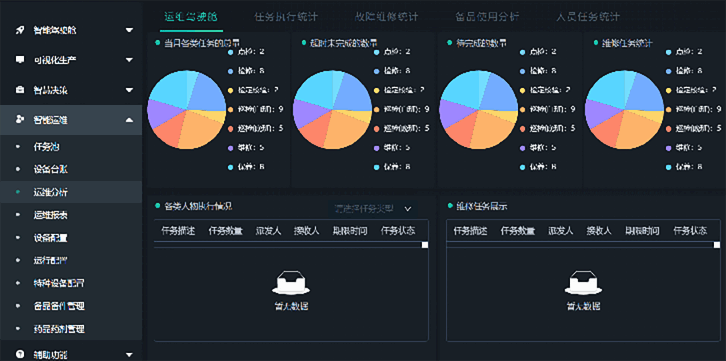Click the bullet icon next to 任务池
The height and width of the screenshot is (361, 726).
pos(18,147)
